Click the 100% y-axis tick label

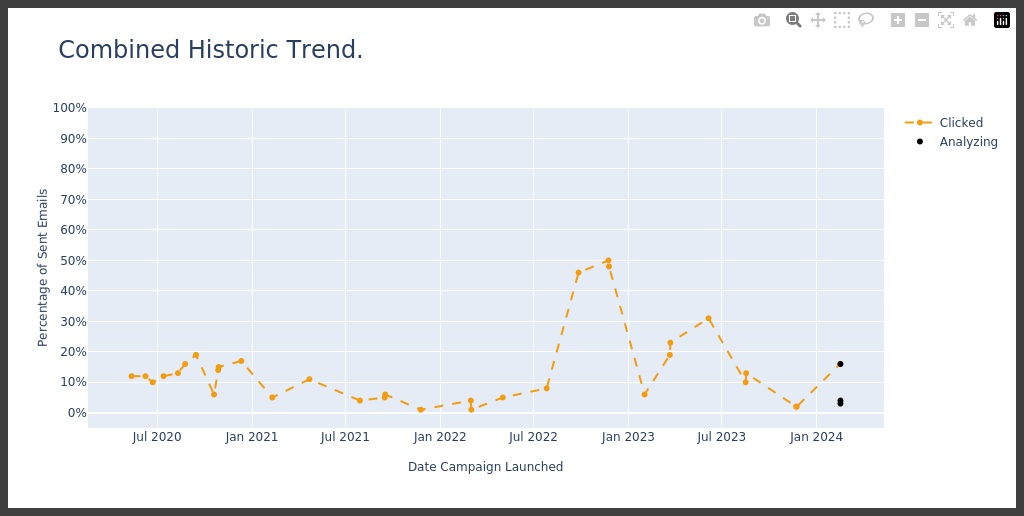pos(69,108)
